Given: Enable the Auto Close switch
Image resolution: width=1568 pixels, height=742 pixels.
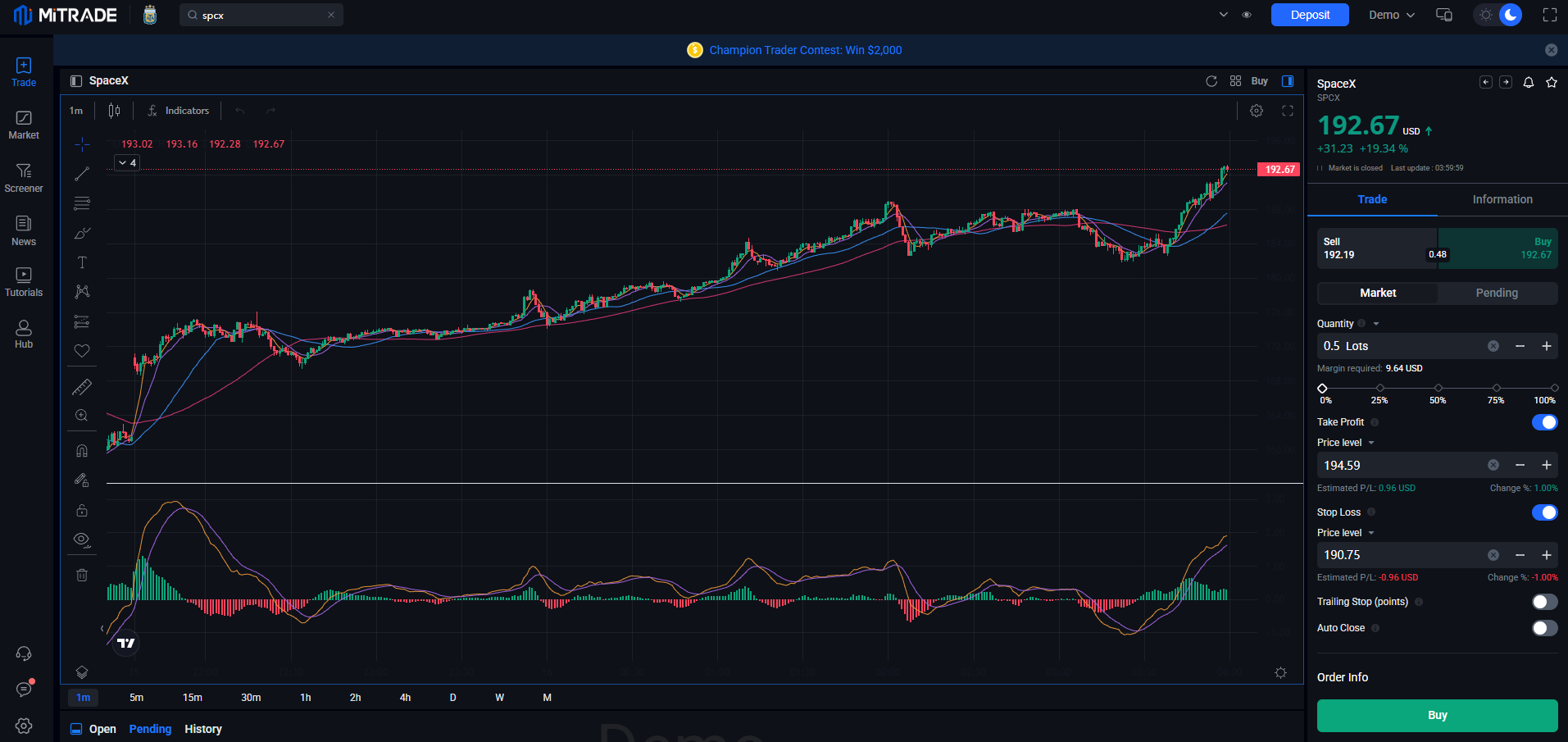Looking at the screenshot, I should (1544, 628).
